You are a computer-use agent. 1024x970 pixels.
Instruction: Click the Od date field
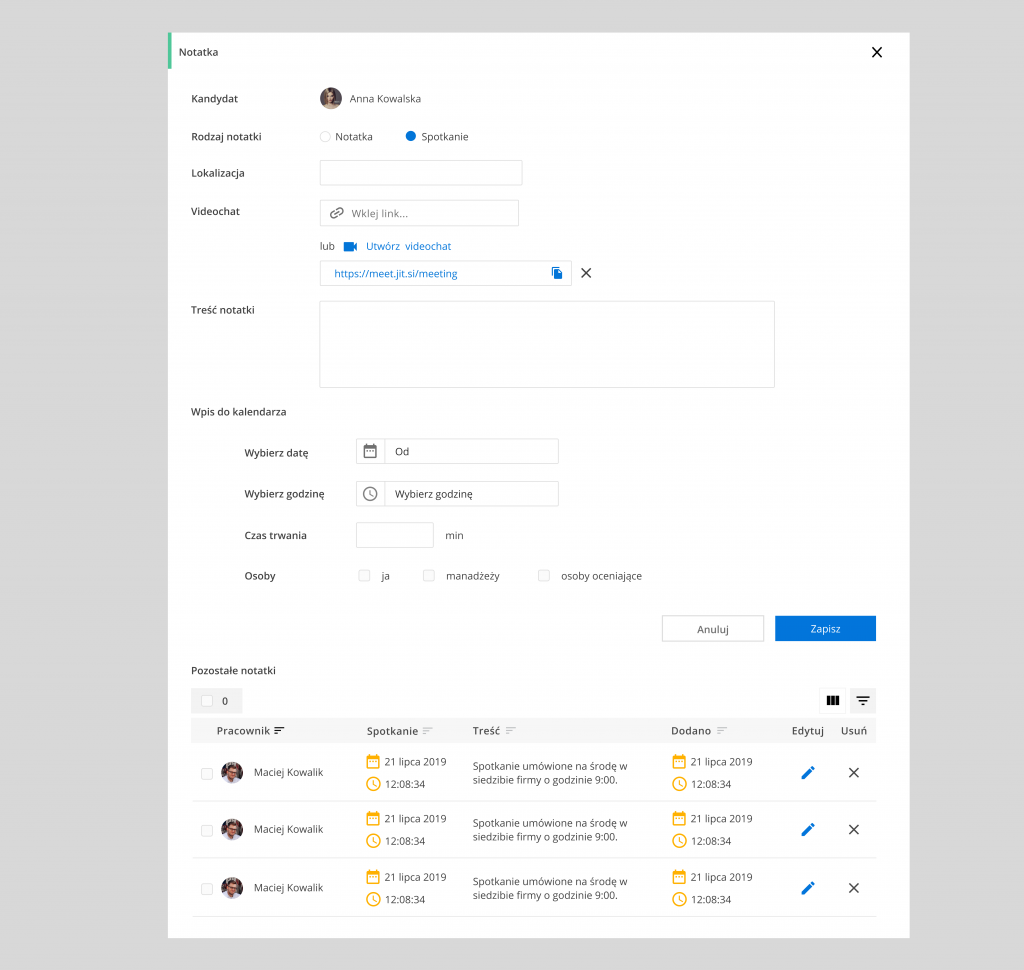point(472,451)
